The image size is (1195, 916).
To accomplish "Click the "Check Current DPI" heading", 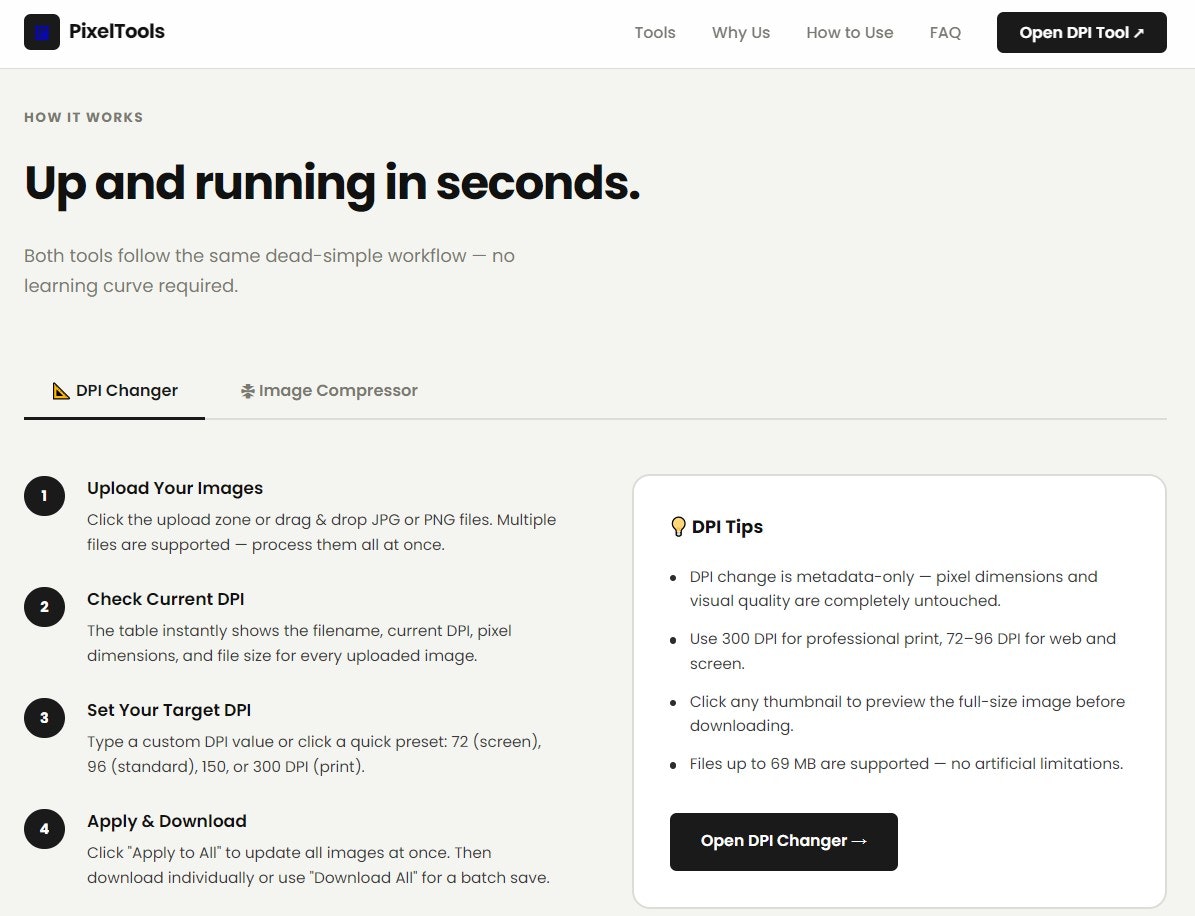I will tap(165, 599).
